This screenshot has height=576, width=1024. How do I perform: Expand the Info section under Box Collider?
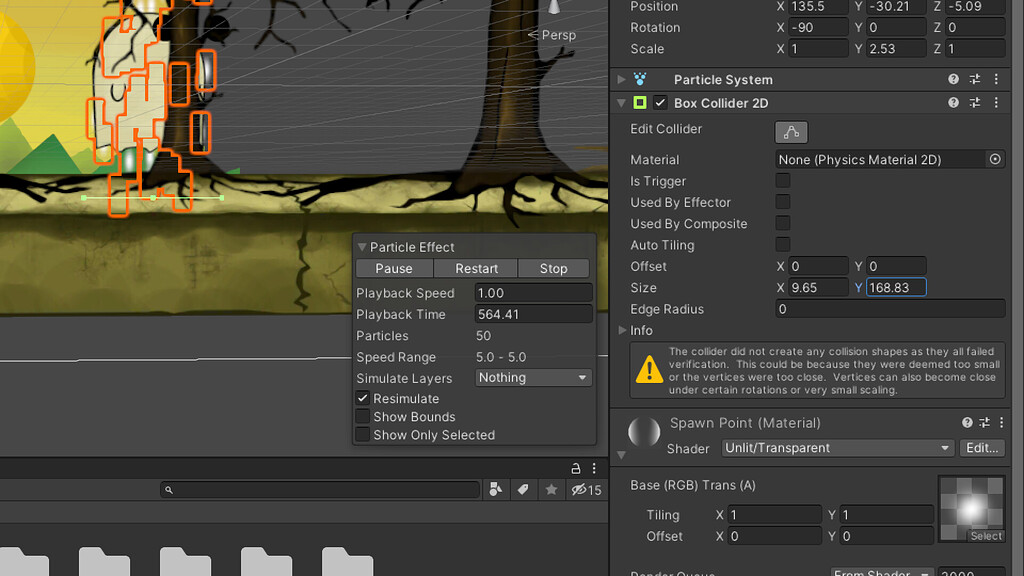[622, 330]
